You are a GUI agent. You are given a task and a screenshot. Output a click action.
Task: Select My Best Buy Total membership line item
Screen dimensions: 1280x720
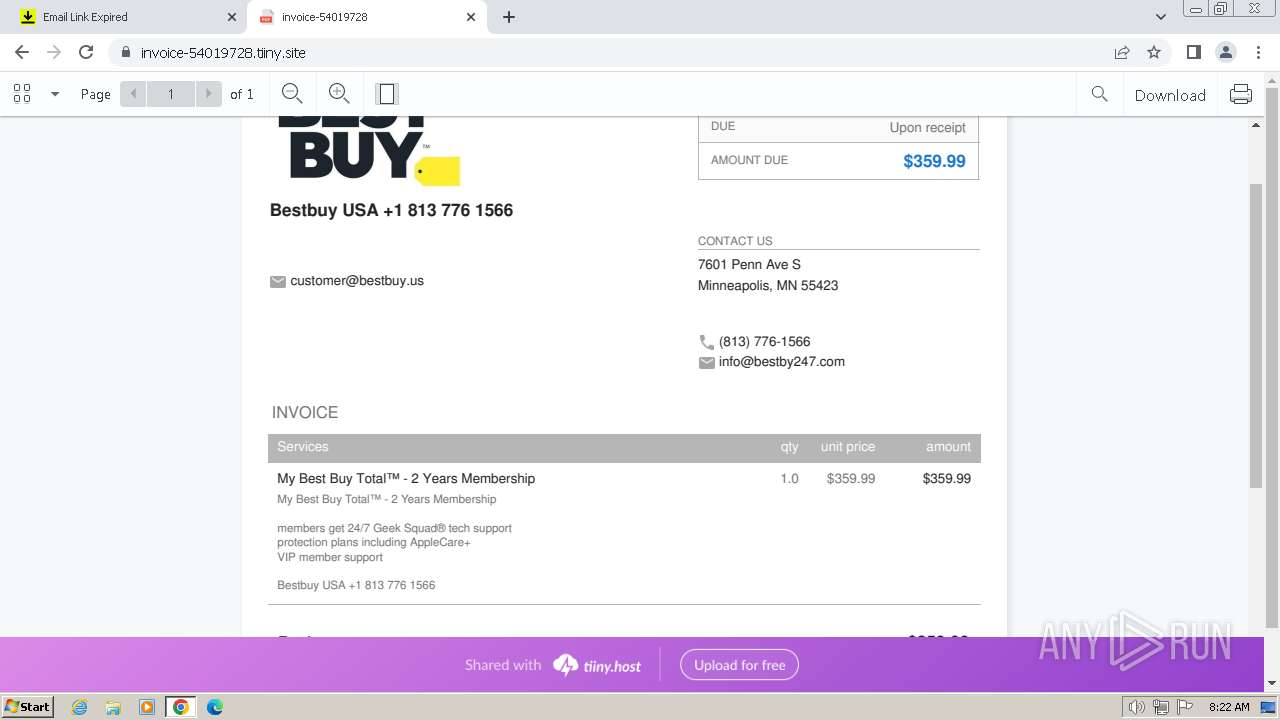click(x=406, y=478)
